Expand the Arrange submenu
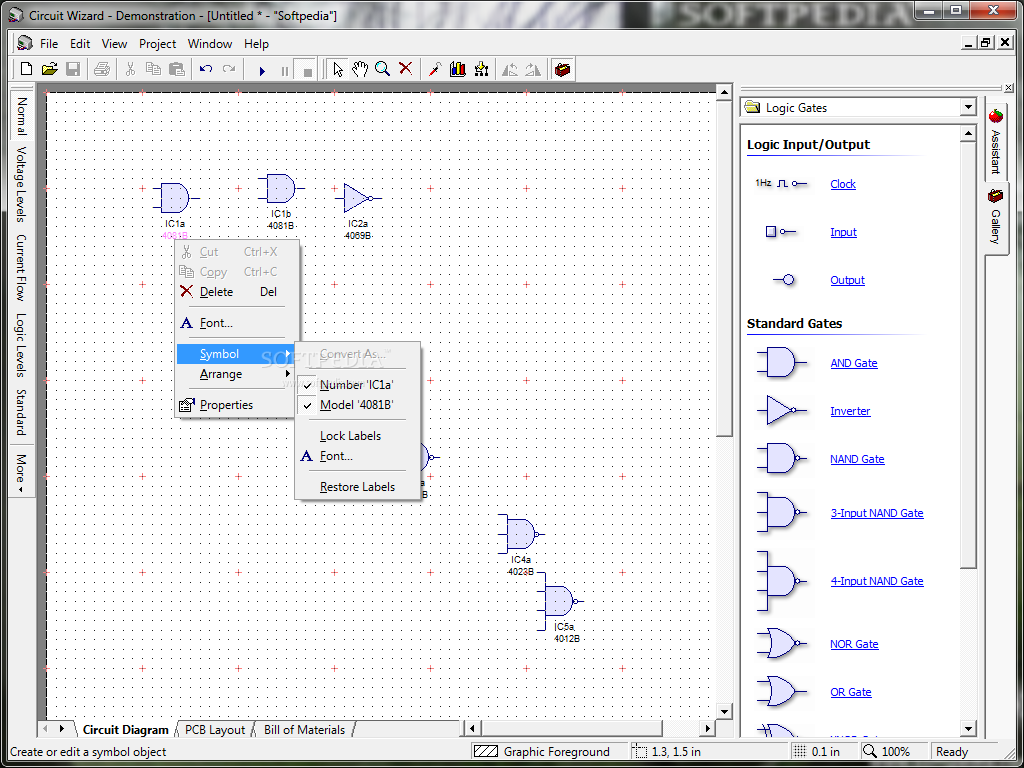 pyautogui.click(x=235, y=374)
